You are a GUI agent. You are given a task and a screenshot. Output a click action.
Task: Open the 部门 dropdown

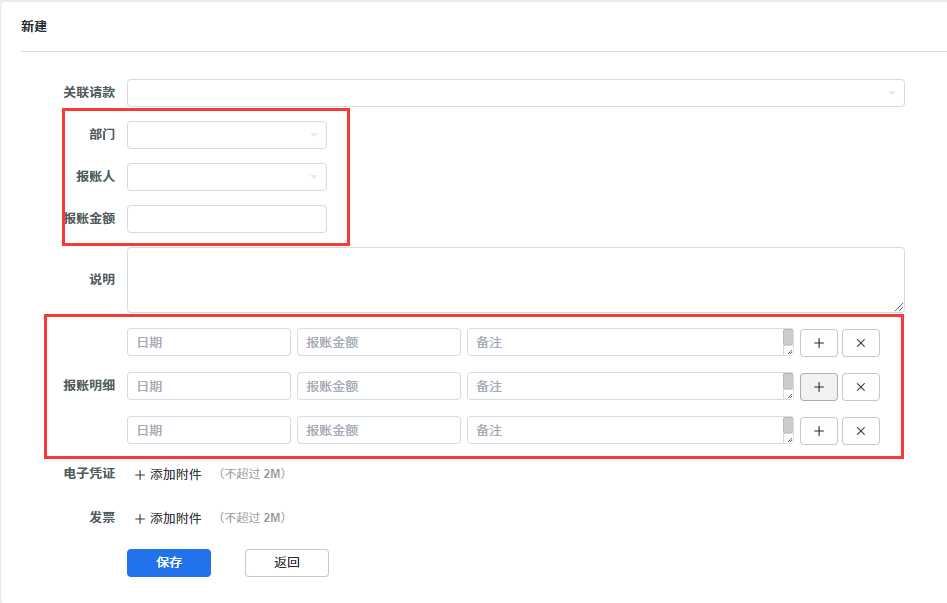click(x=226, y=135)
